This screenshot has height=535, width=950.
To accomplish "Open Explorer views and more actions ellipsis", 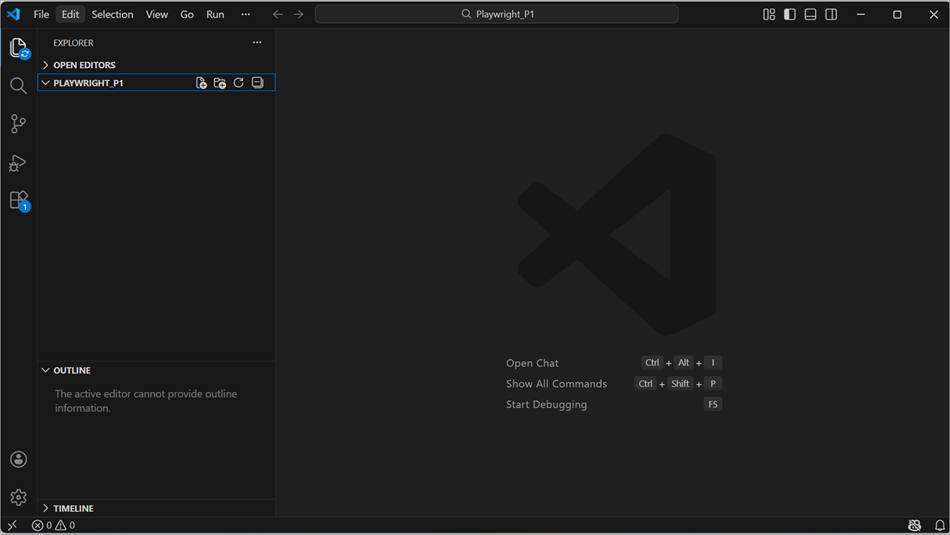I will click(257, 42).
